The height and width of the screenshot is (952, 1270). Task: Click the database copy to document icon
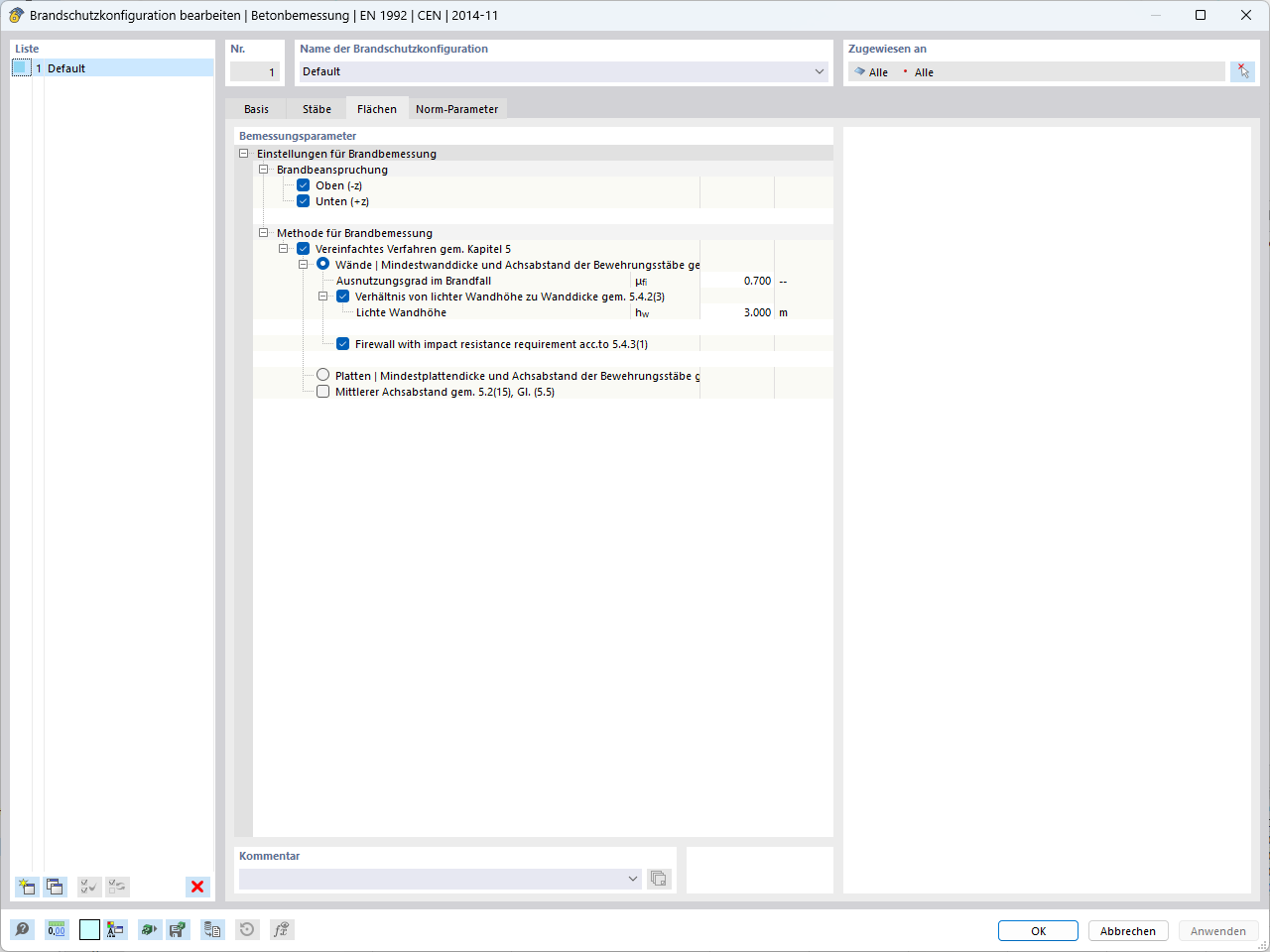click(x=212, y=929)
